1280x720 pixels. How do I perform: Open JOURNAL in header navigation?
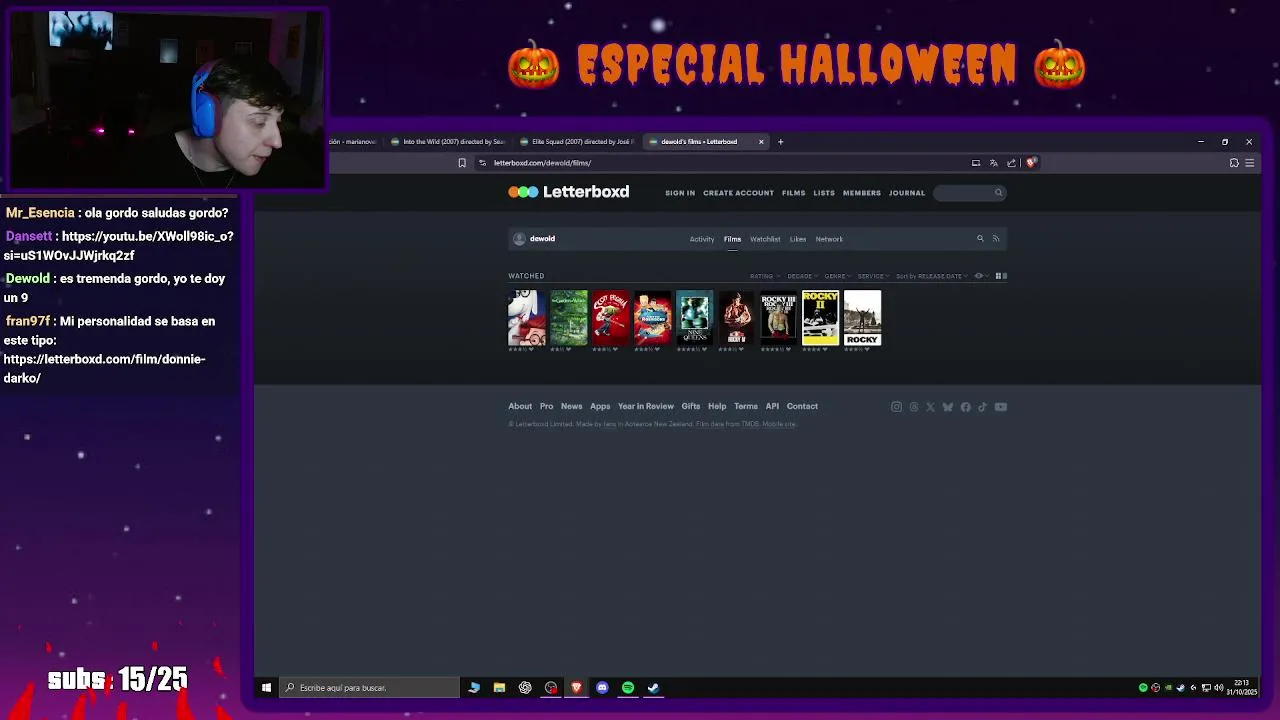point(907,193)
